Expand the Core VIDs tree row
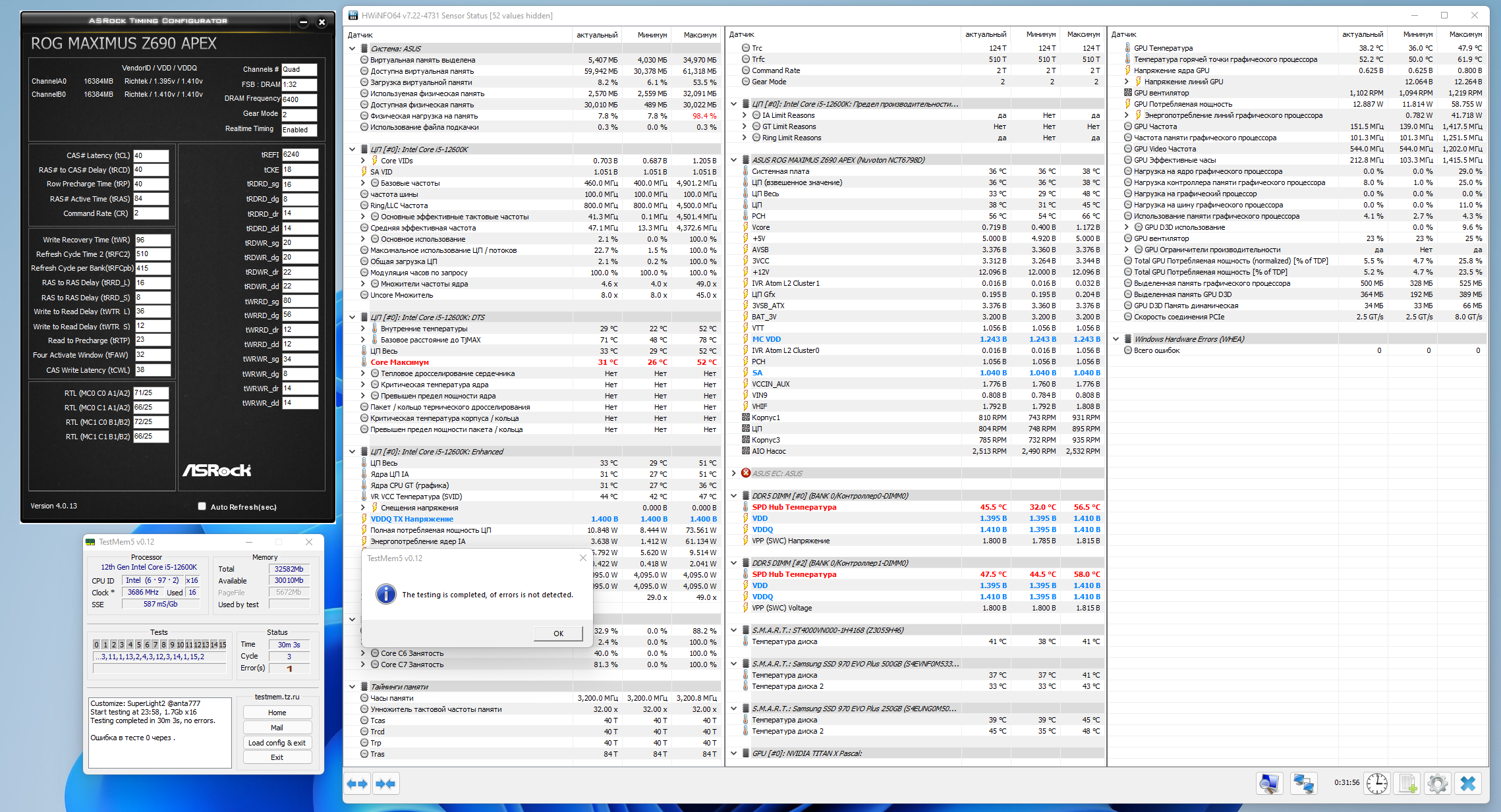1501x812 pixels. tap(362, 161)
